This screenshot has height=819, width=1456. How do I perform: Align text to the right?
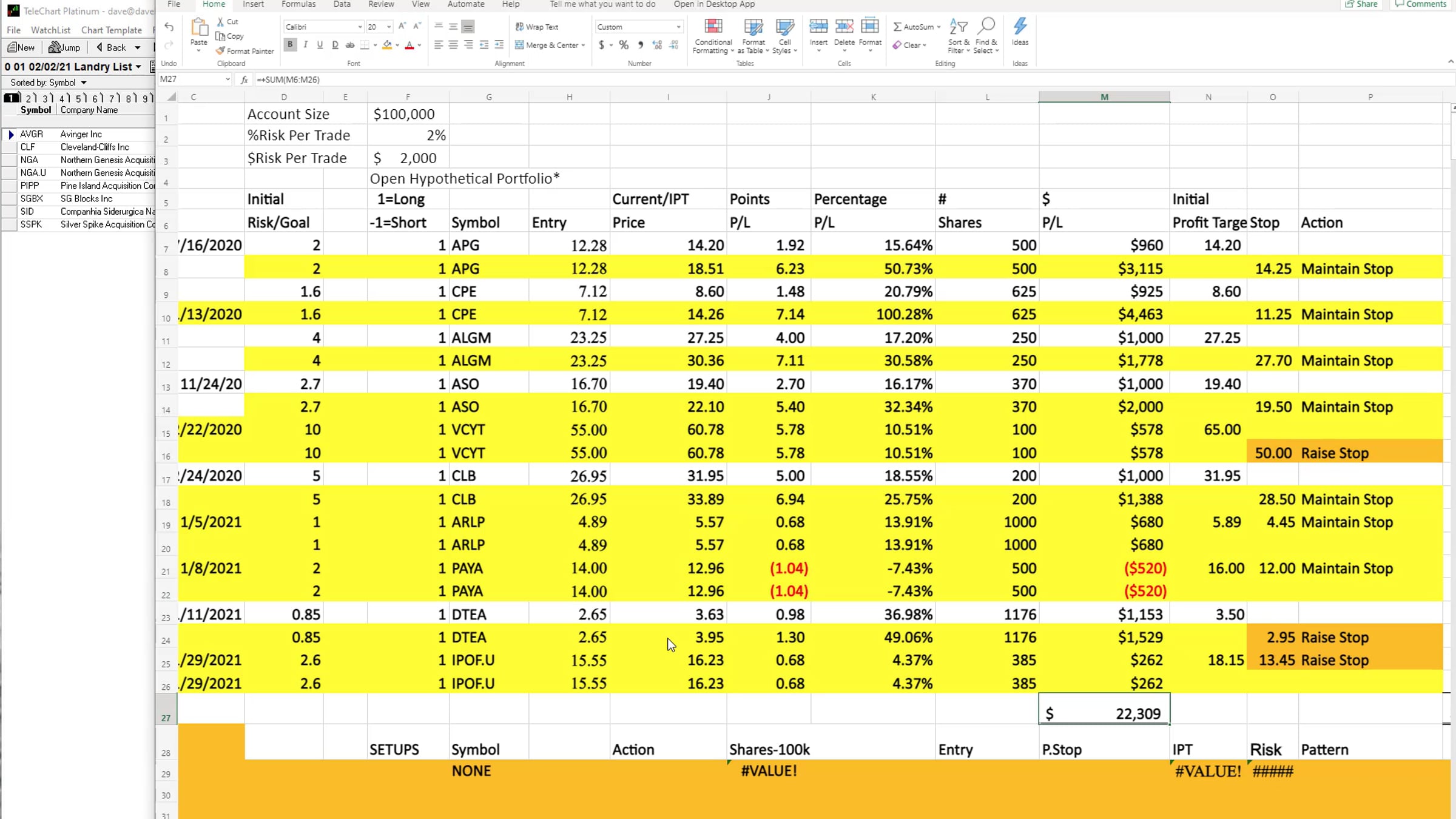coord(468,45)
